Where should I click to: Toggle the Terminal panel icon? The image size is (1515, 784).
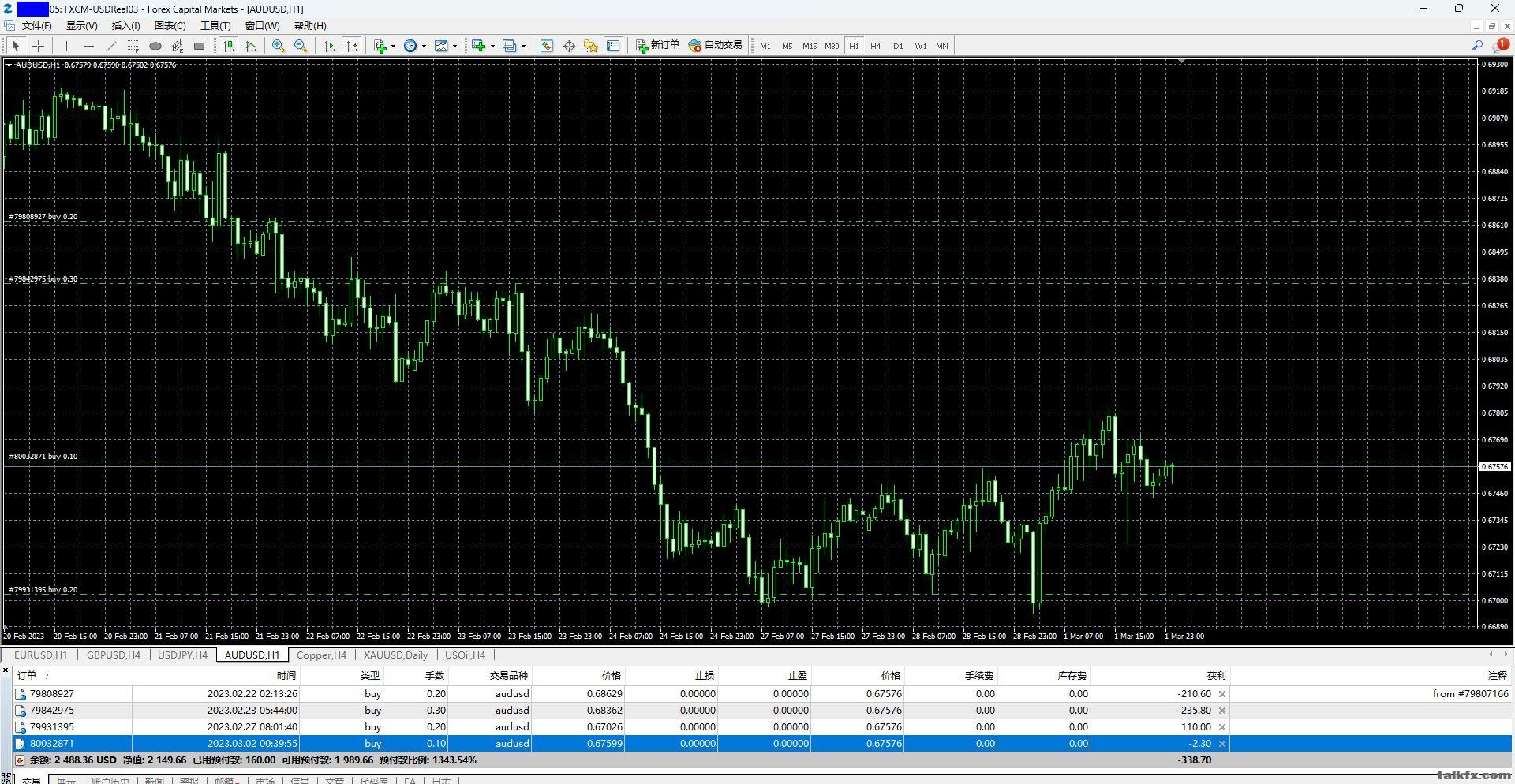pos(613,46)
